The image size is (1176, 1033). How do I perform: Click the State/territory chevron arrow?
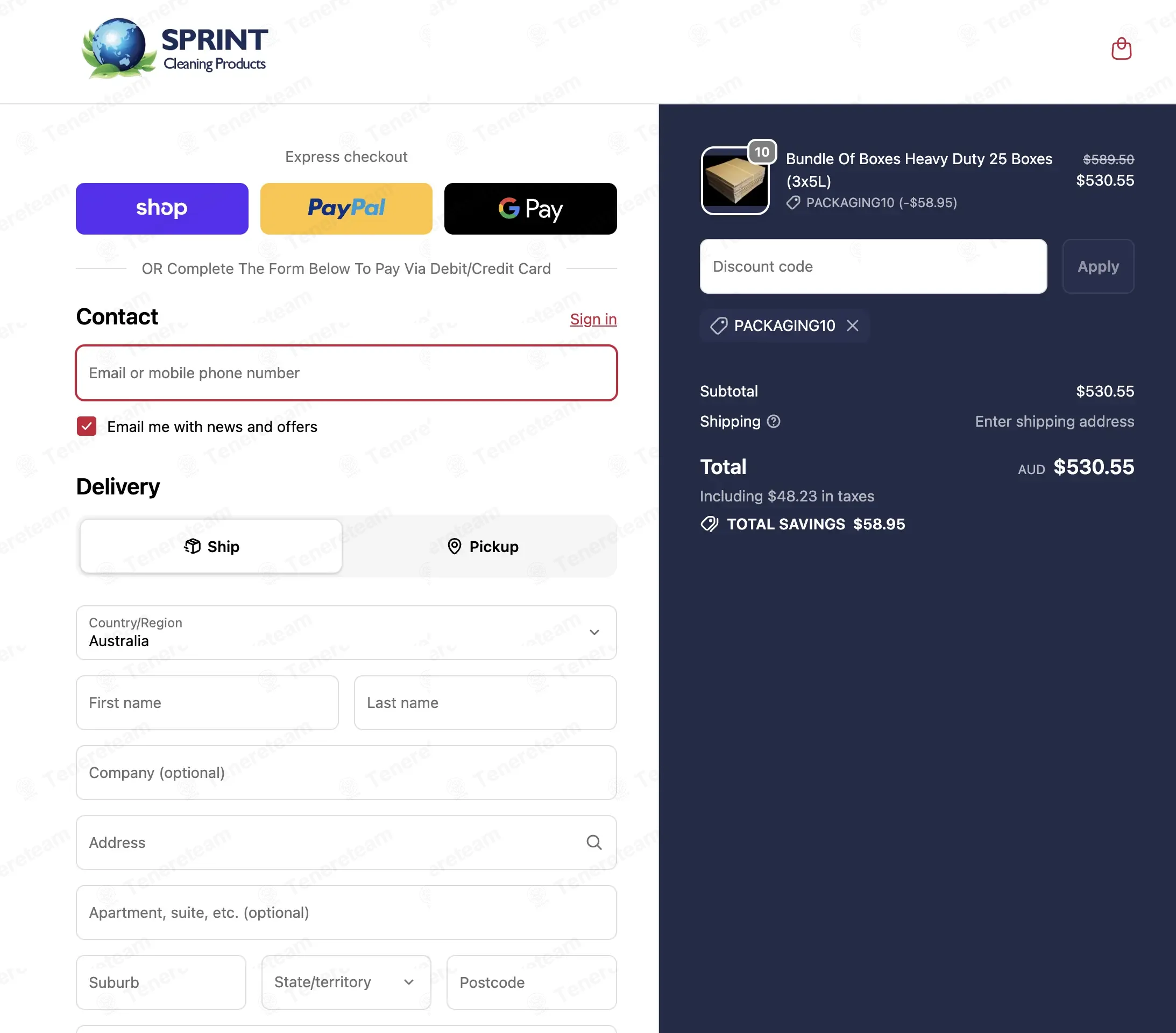(408, 982)
